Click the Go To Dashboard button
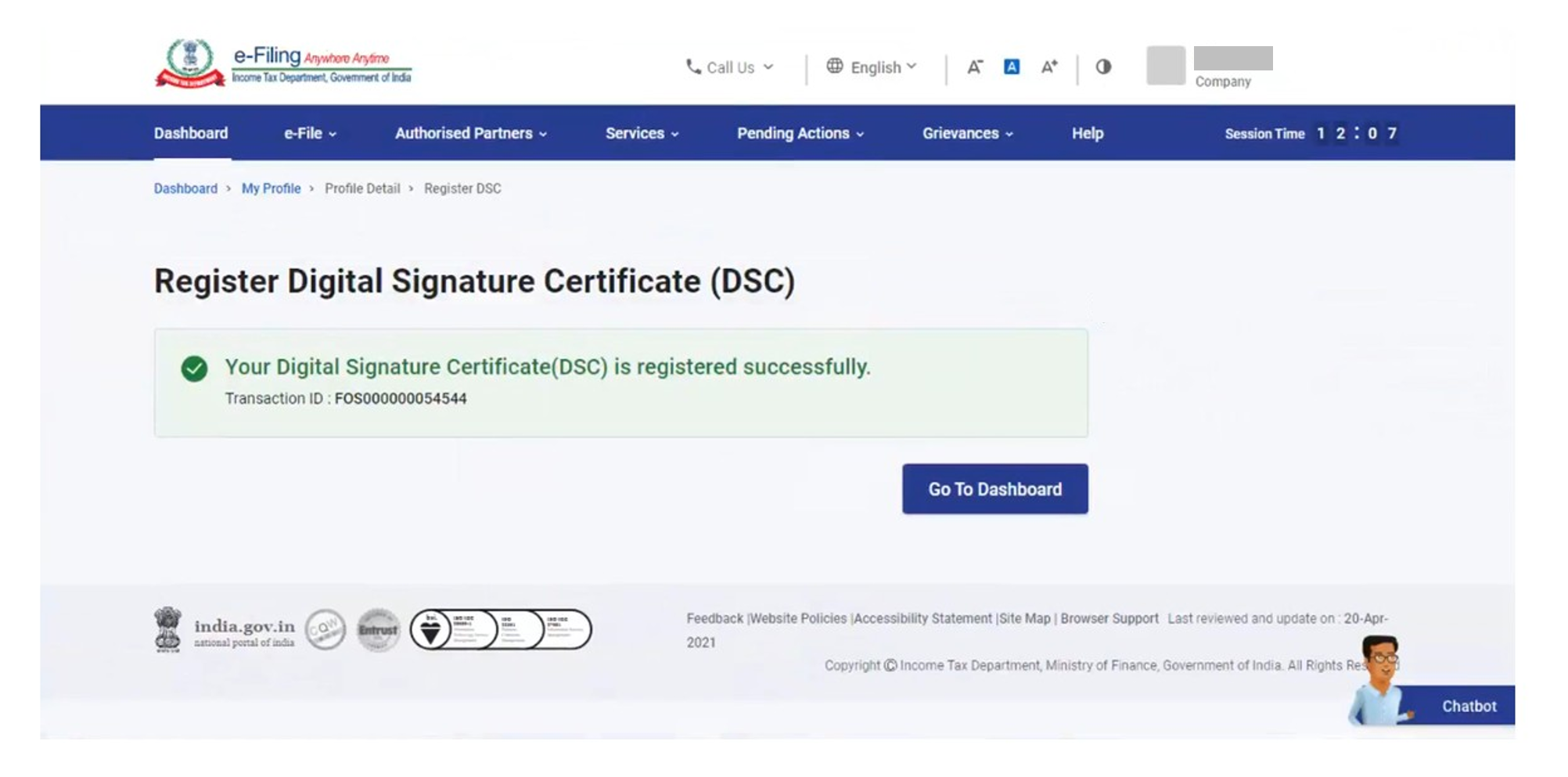1568x777 pixels. (994, 488)
